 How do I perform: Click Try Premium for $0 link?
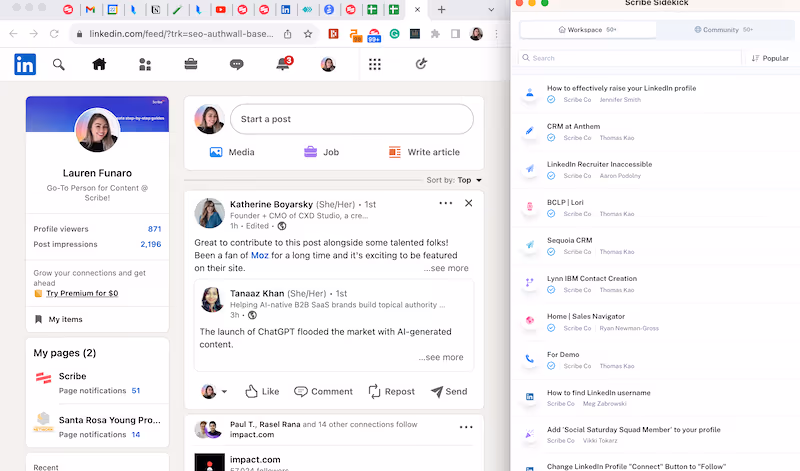pos(82,293)
